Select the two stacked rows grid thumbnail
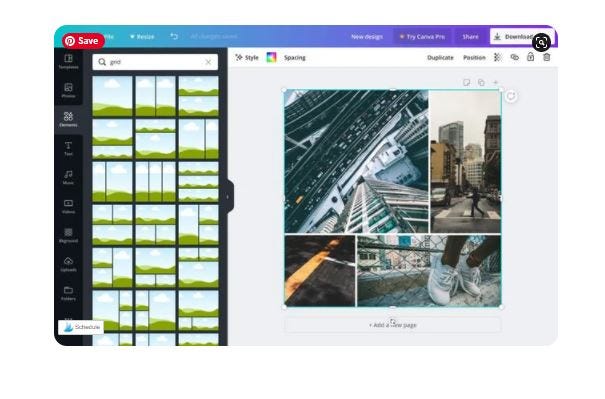605x399 pixels. (x=198, y=96)
